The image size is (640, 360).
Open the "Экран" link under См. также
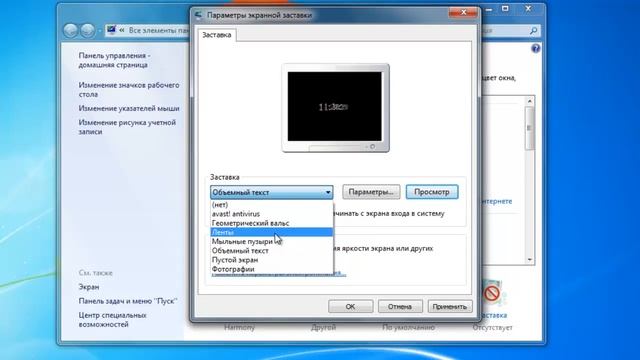(x=89, y=287)
